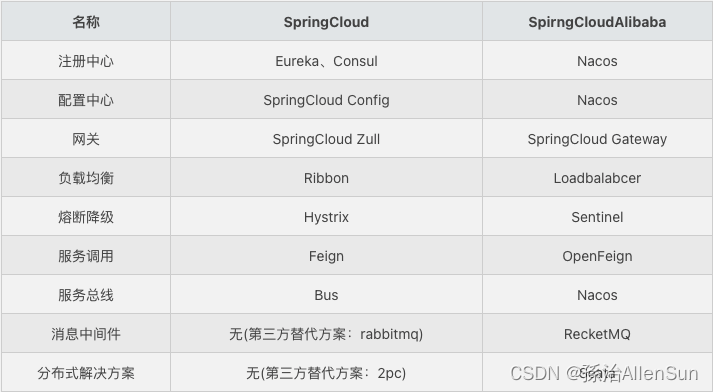Click the 网关 row label
The width and height of the screenshot is (713, 392).
(x=86, y=139)
